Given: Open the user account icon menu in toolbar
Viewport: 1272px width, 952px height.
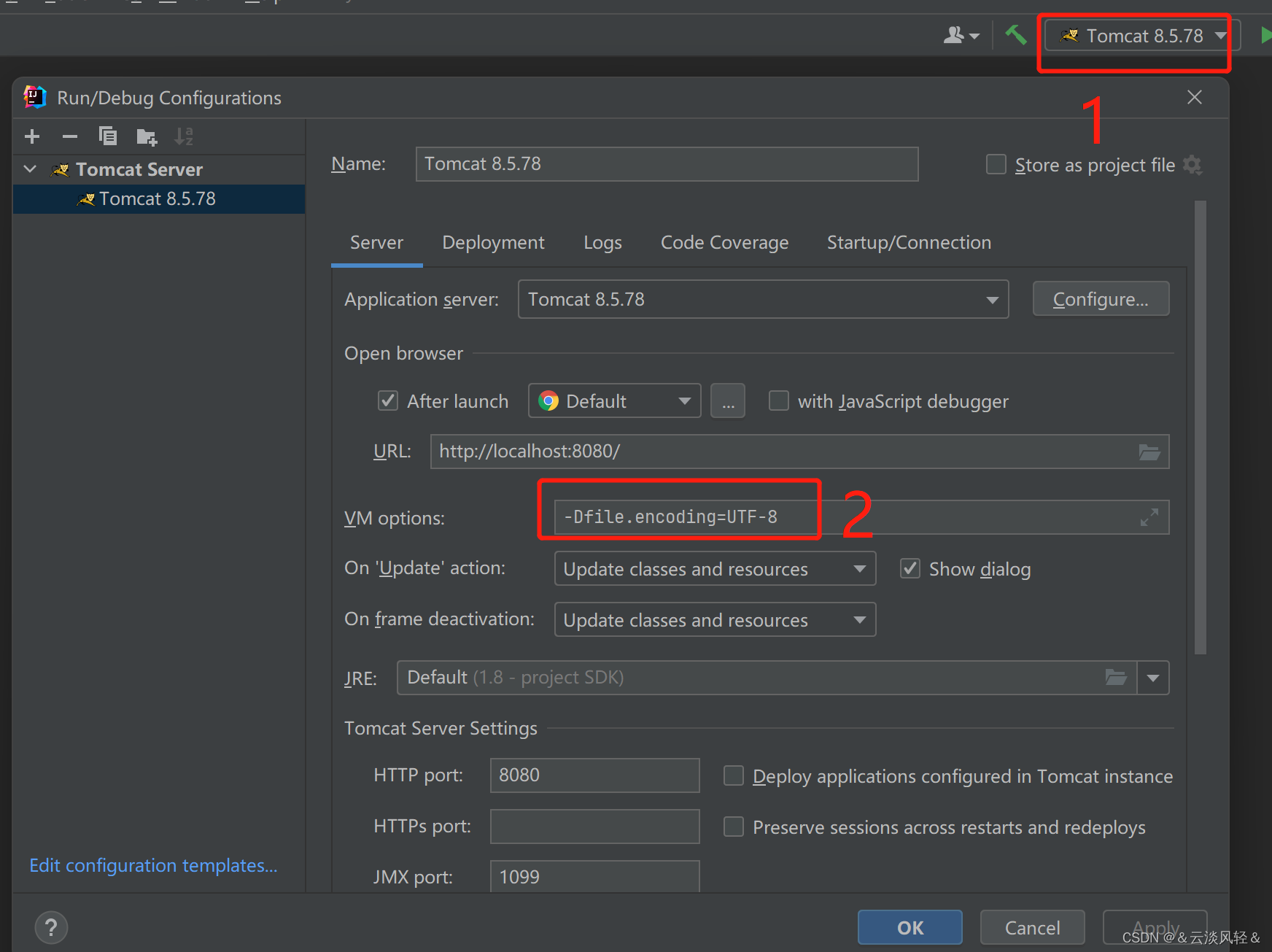Looking at the screenshot, I should pos(961,35).
